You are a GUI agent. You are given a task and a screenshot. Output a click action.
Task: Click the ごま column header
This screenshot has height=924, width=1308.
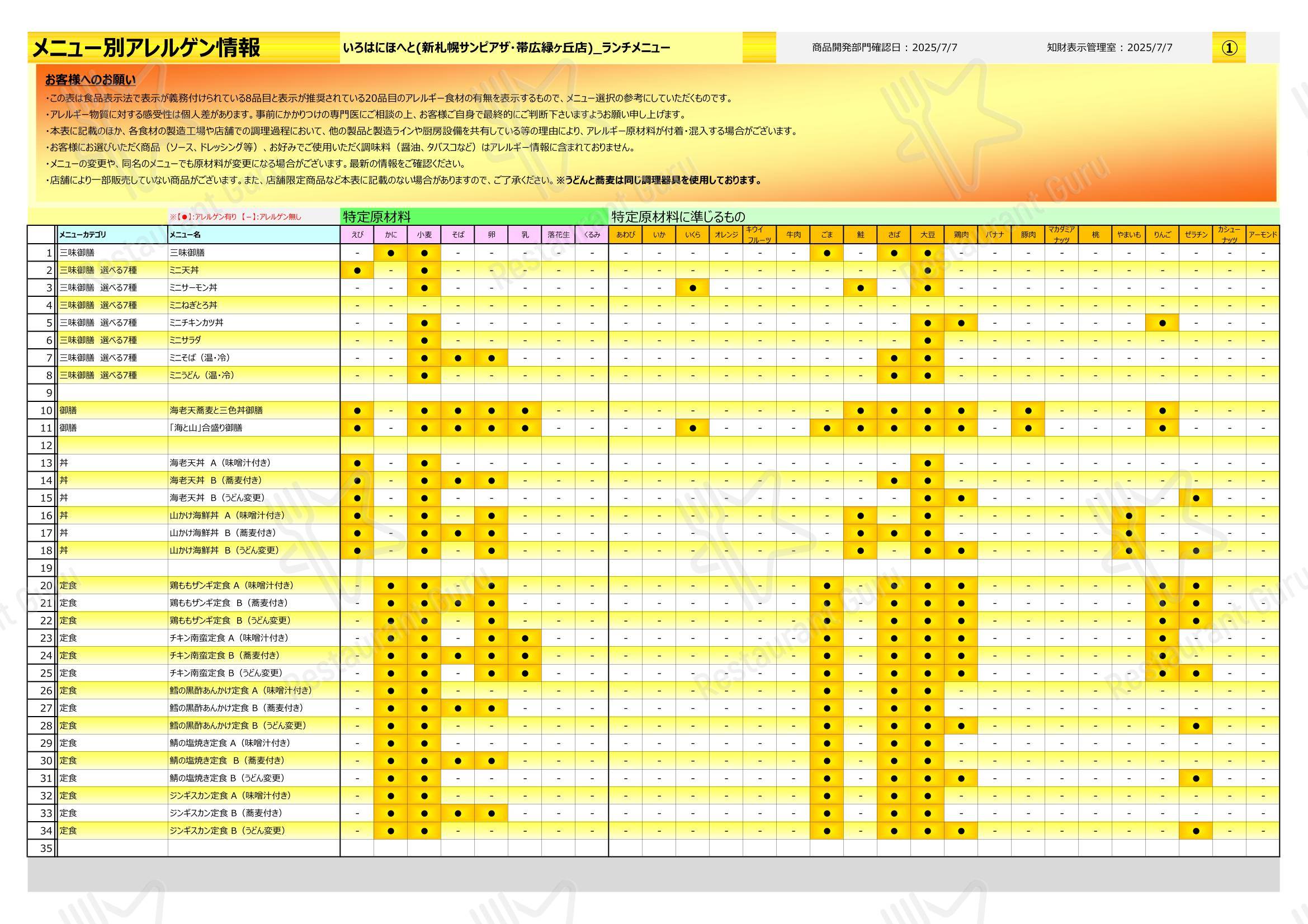pos(827,235)
